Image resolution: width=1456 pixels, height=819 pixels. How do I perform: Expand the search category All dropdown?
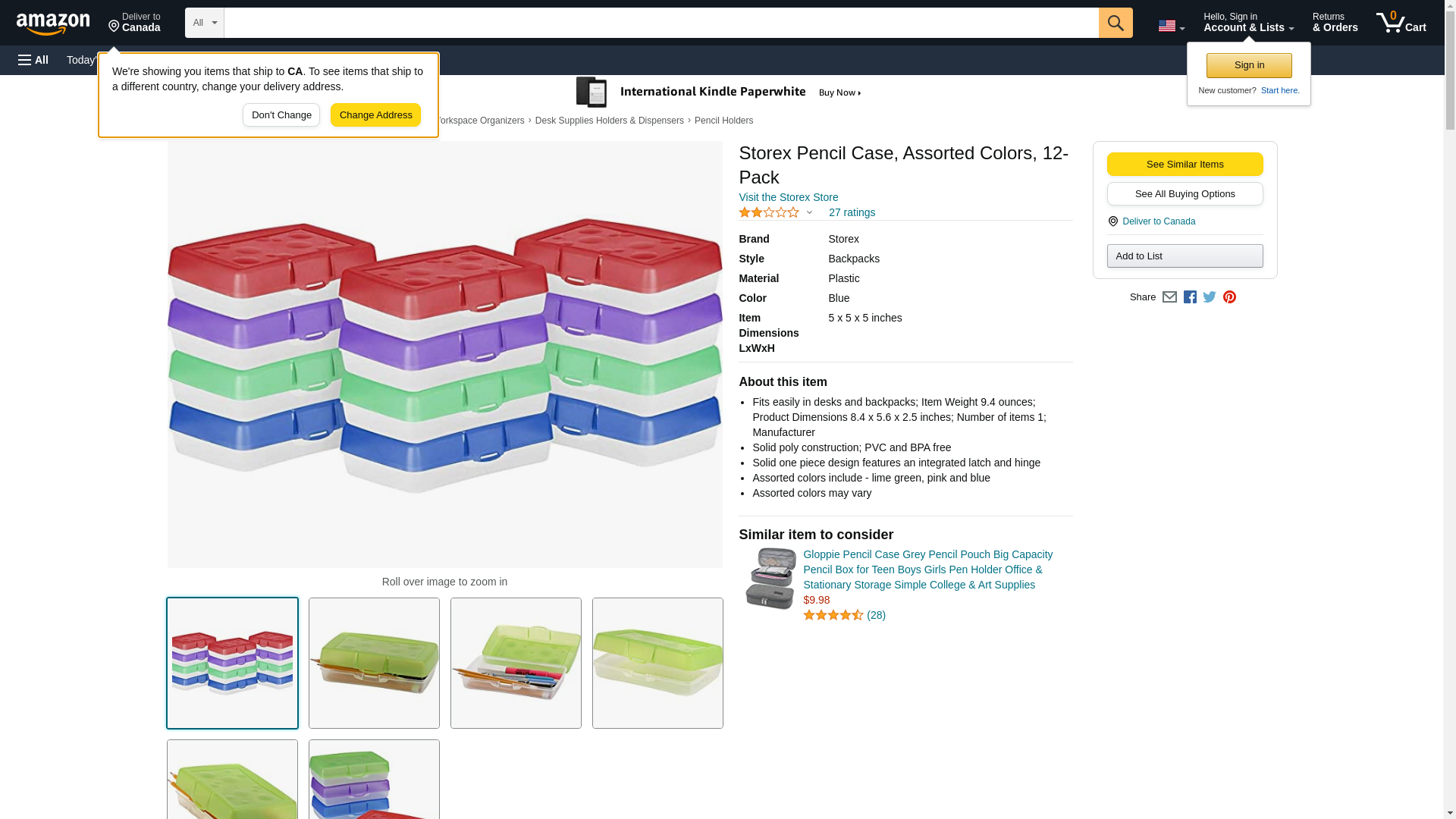pyautogui.click(x=204, y=23)
